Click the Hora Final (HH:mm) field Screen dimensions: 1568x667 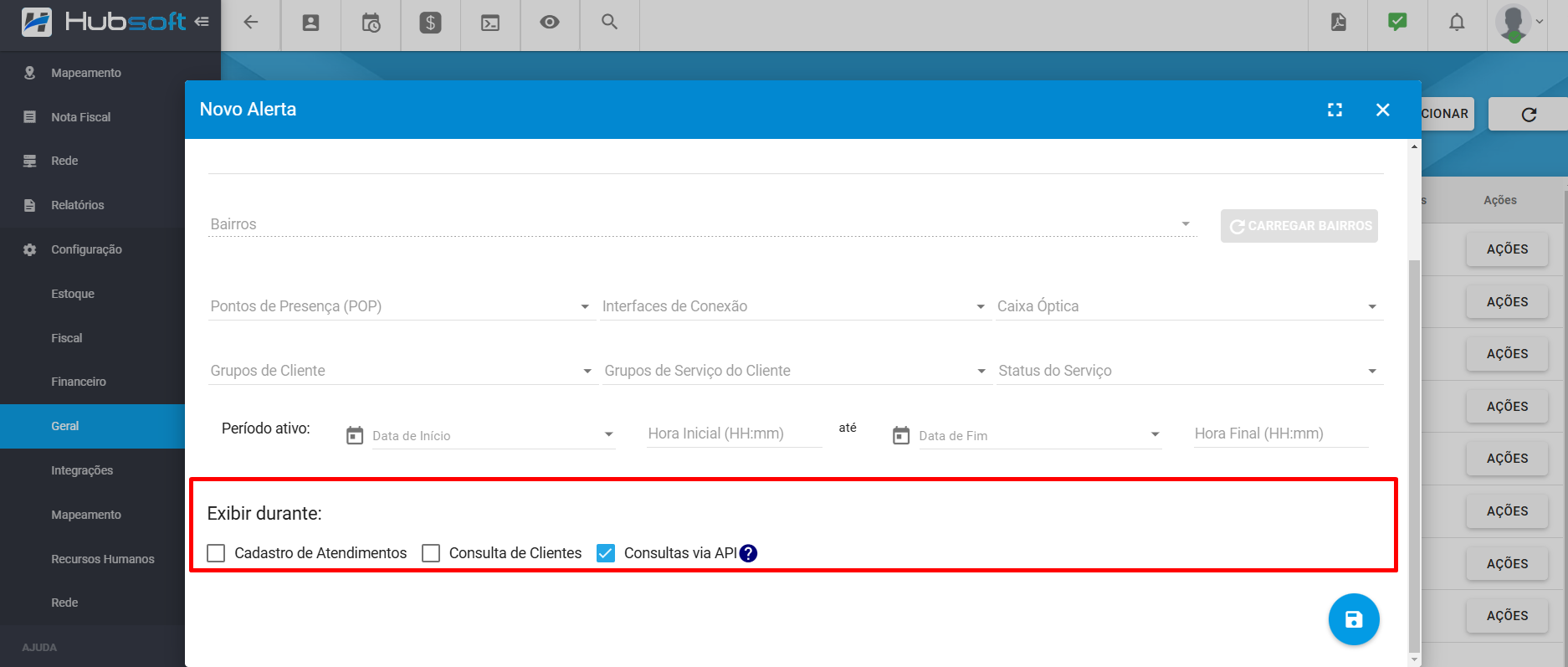(x=1281, y=434)
